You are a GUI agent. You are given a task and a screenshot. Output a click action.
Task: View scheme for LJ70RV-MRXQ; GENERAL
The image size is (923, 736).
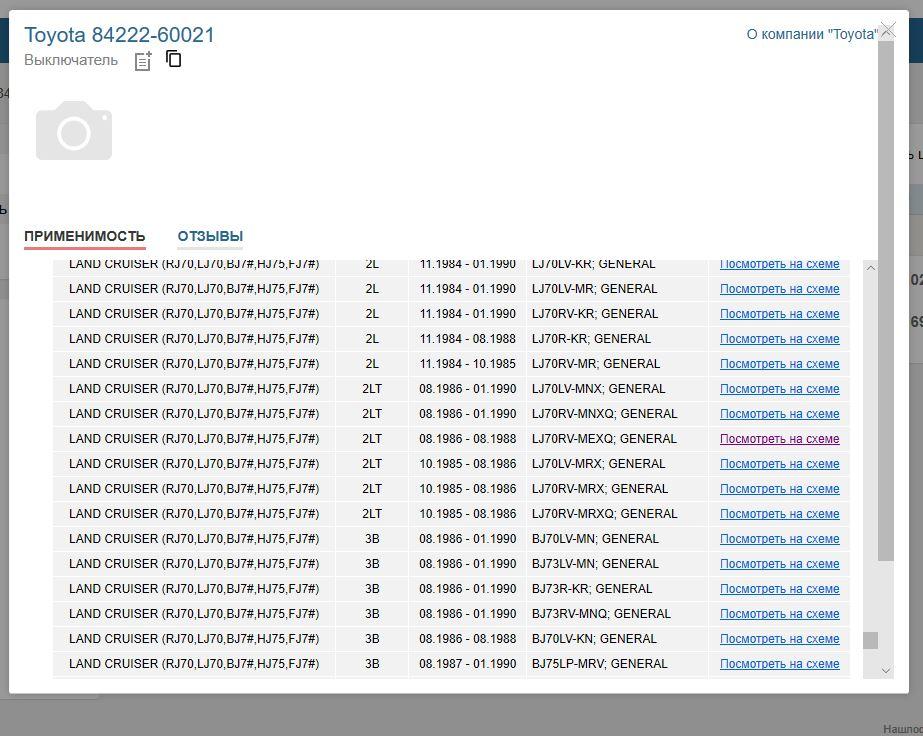[x=779, y=514]
